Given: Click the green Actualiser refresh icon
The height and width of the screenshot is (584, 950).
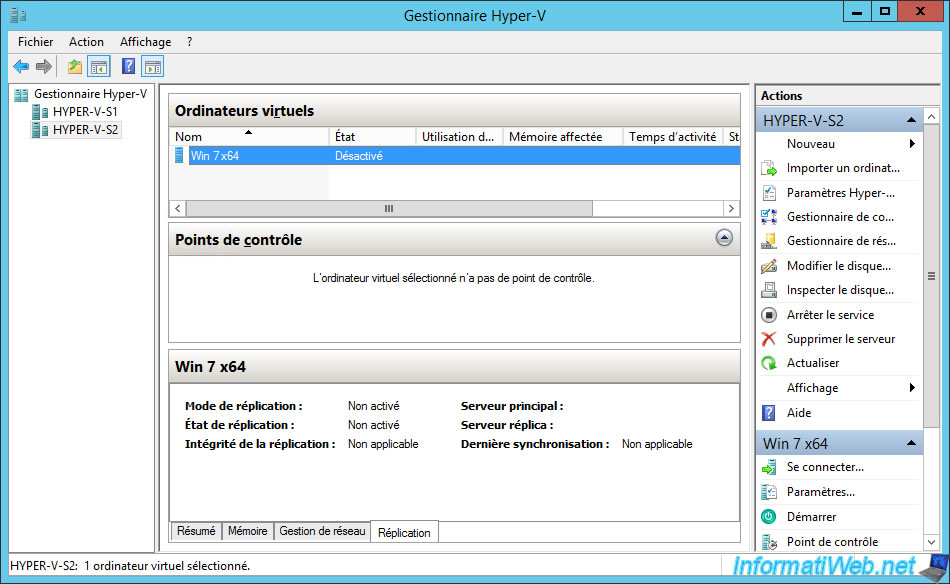Looking at the screenshot, I should pyautogui.click(x=769, y=363).
